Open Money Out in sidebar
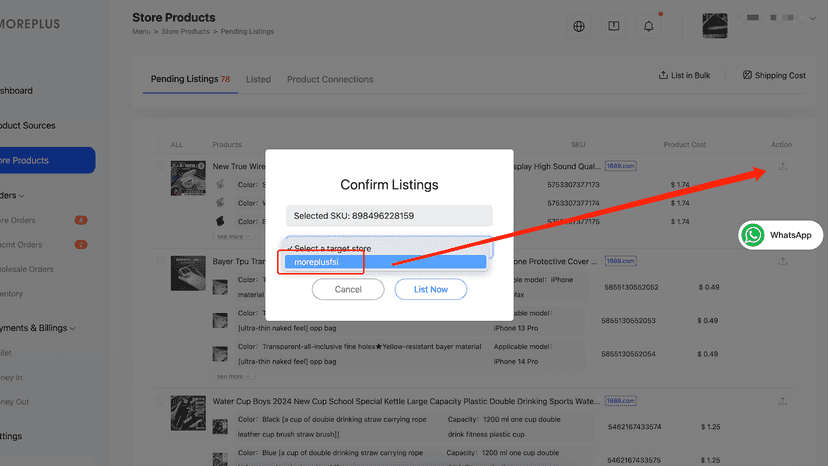The image size is (828, 466). (x=14, y=402)
